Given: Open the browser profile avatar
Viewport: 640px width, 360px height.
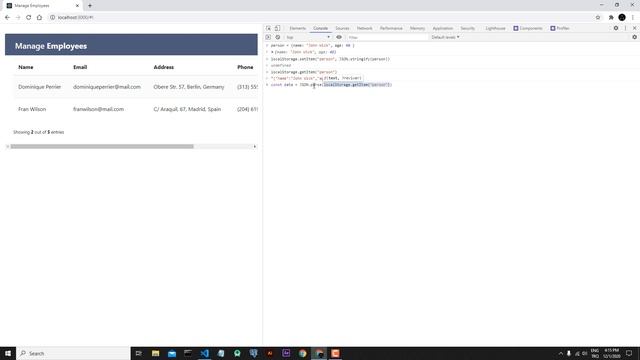Looking at the screenshot, I should click(622, 18).
